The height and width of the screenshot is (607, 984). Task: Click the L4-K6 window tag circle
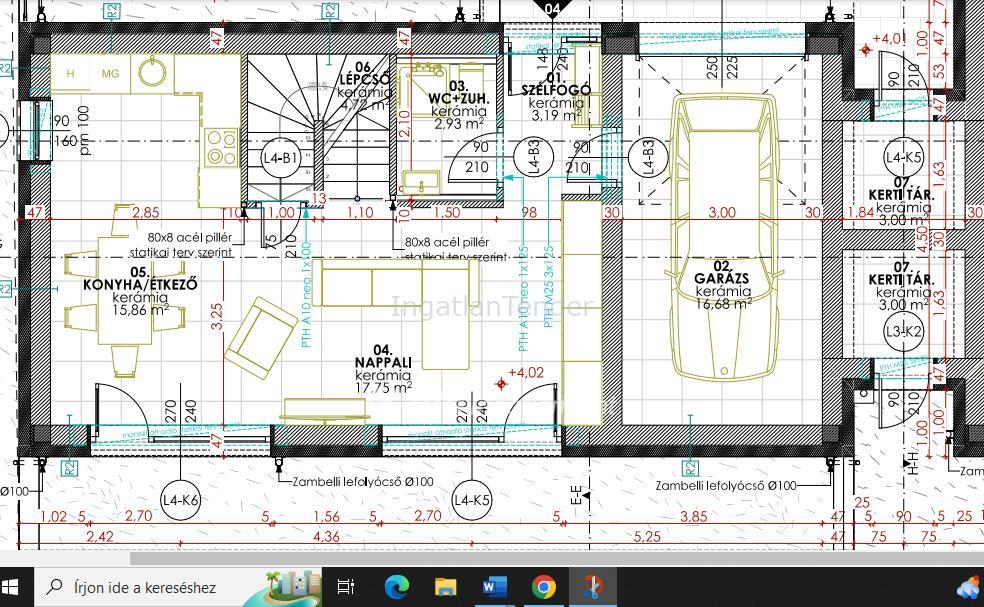click(180, 500)
